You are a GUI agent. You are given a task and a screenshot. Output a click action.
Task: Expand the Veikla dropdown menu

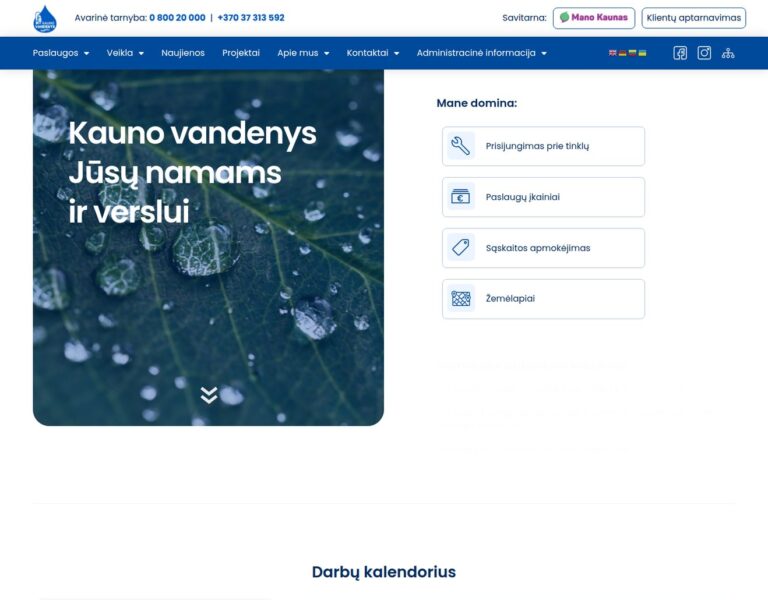pos(125,53)
